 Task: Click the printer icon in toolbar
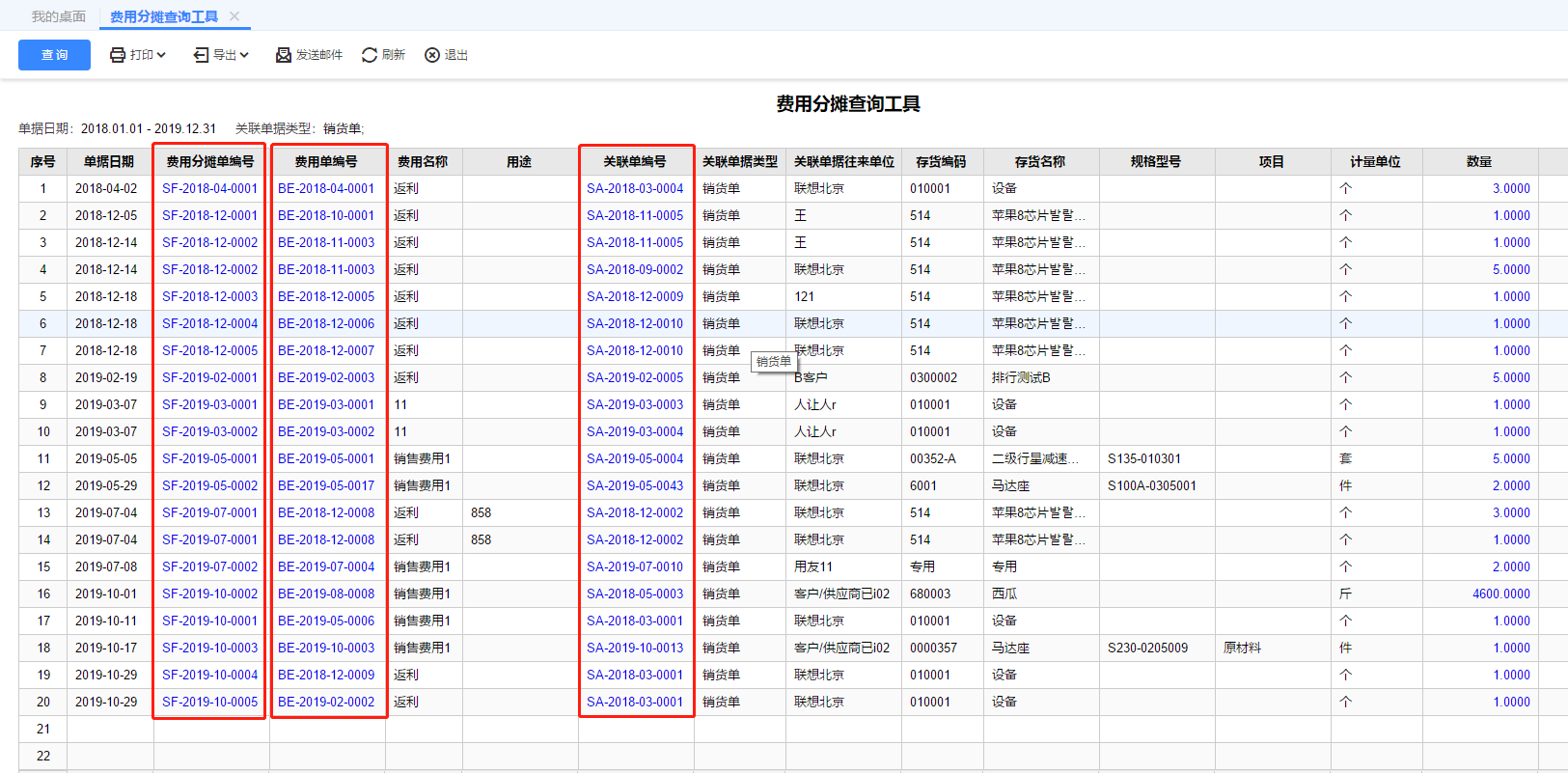coord(118,55)
